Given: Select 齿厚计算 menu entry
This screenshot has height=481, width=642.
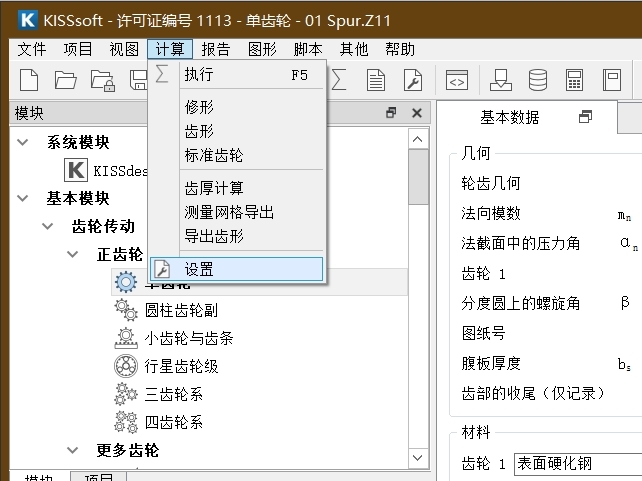Looking at the screenshot, I should pos(214,188).
